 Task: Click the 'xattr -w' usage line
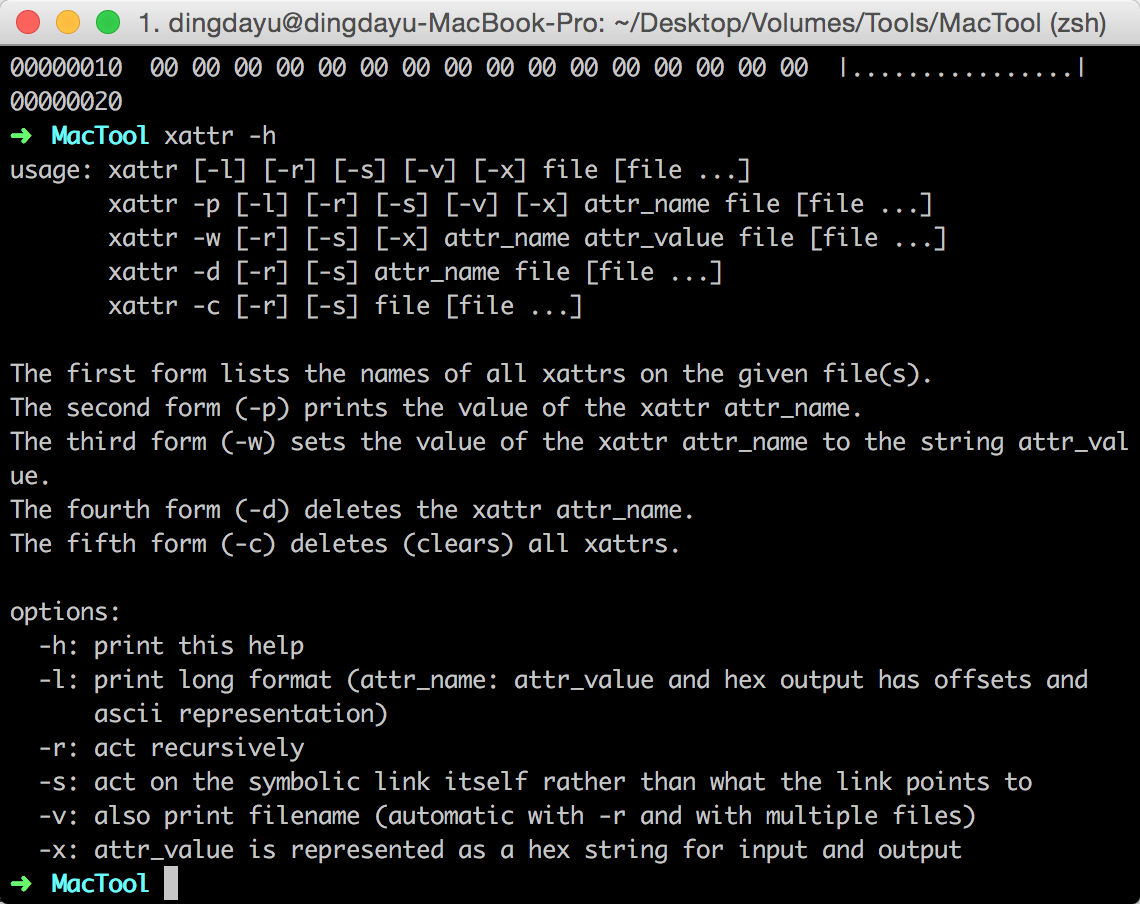527,239
